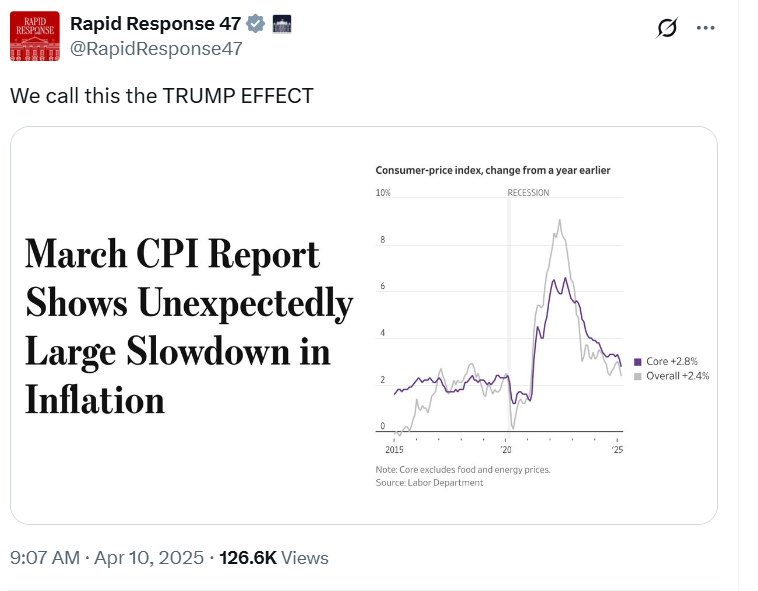
Task: Click 'Source: Labor Department' text below chart
Action: click(x=429, y=483)
